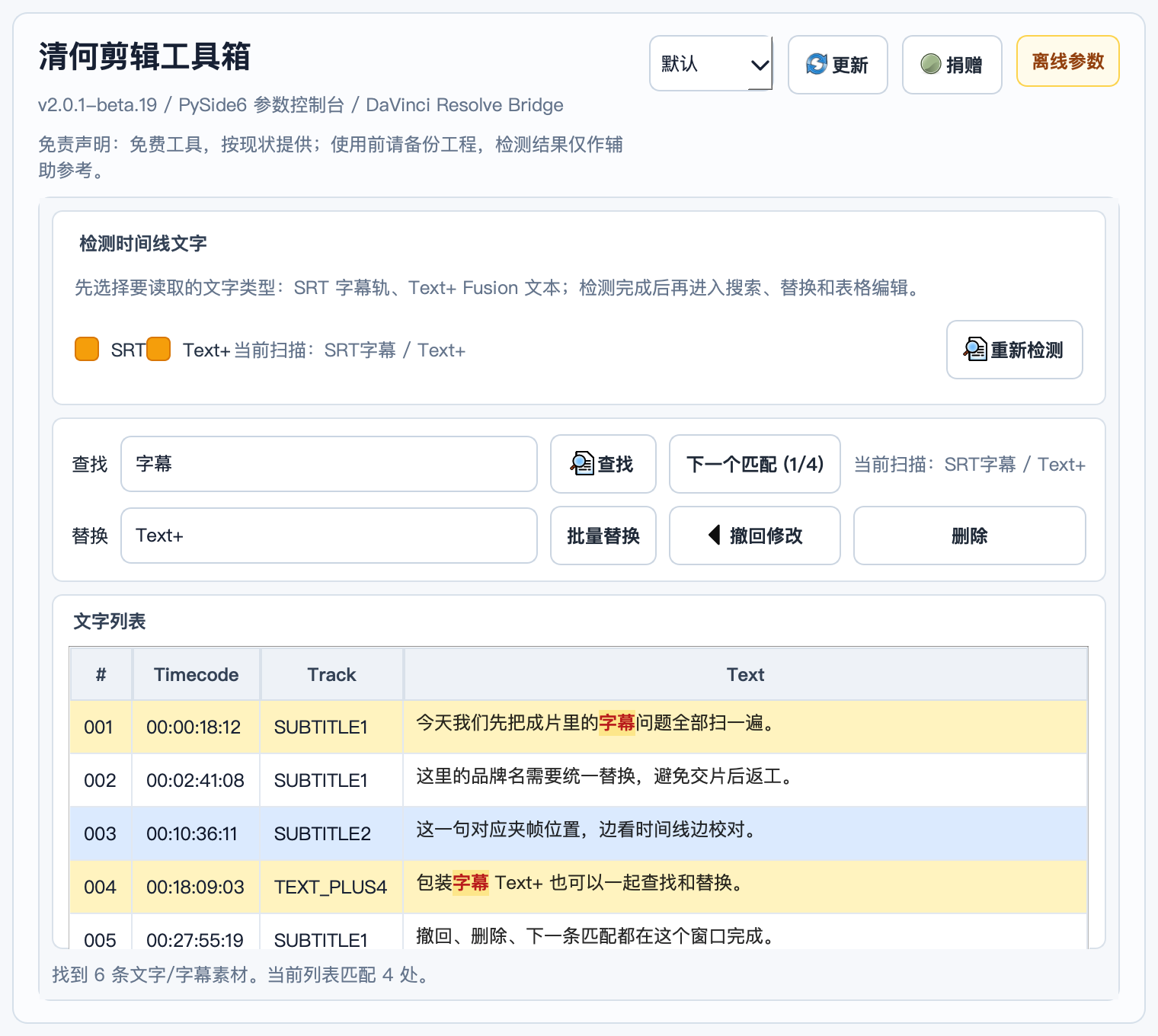Image resolution: width=1158 pixels, height=1036 pixels.
Task: Click the 删除 button
Action: click(969, 536)
